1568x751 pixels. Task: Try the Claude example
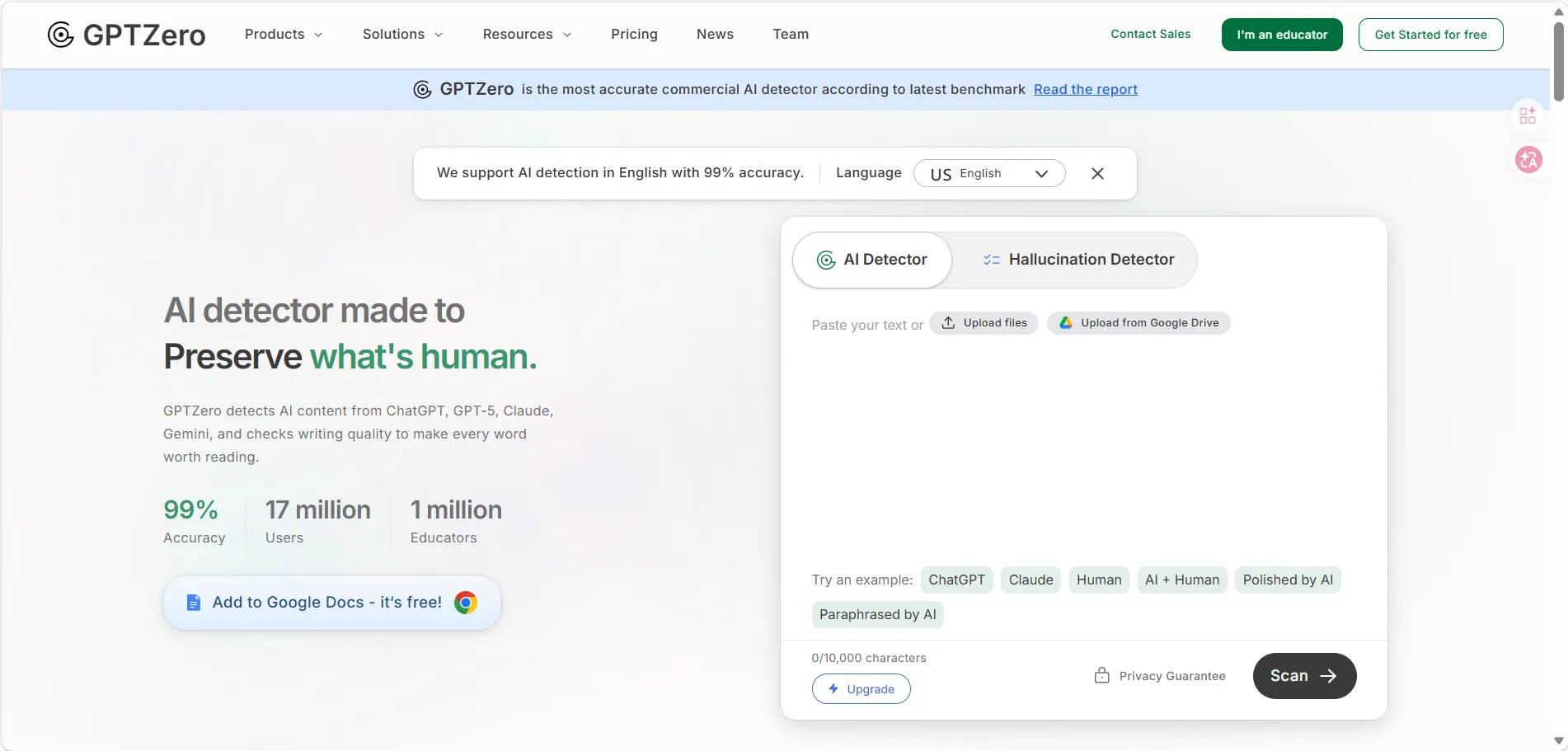pos(1030,580)
